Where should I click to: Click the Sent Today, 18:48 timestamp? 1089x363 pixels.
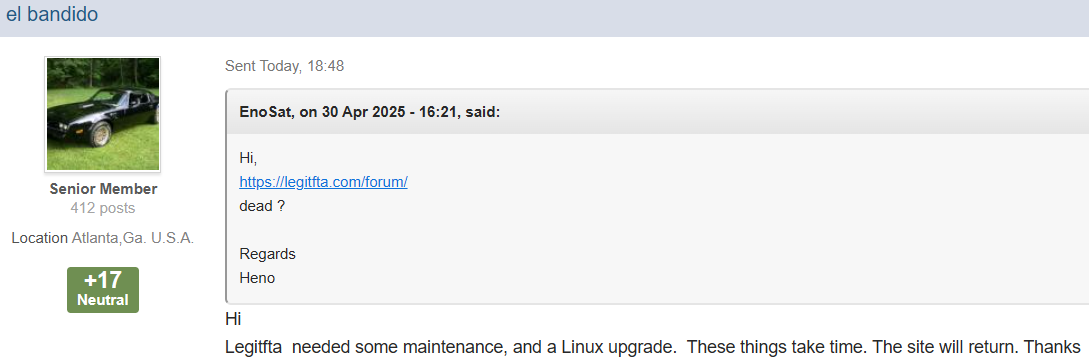click(285, 67)
